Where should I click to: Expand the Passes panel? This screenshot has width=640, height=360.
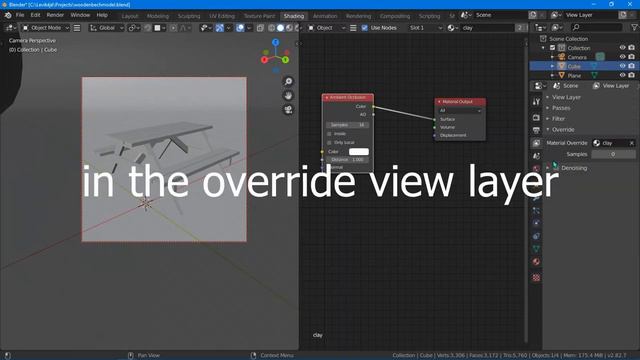[561, 108]
